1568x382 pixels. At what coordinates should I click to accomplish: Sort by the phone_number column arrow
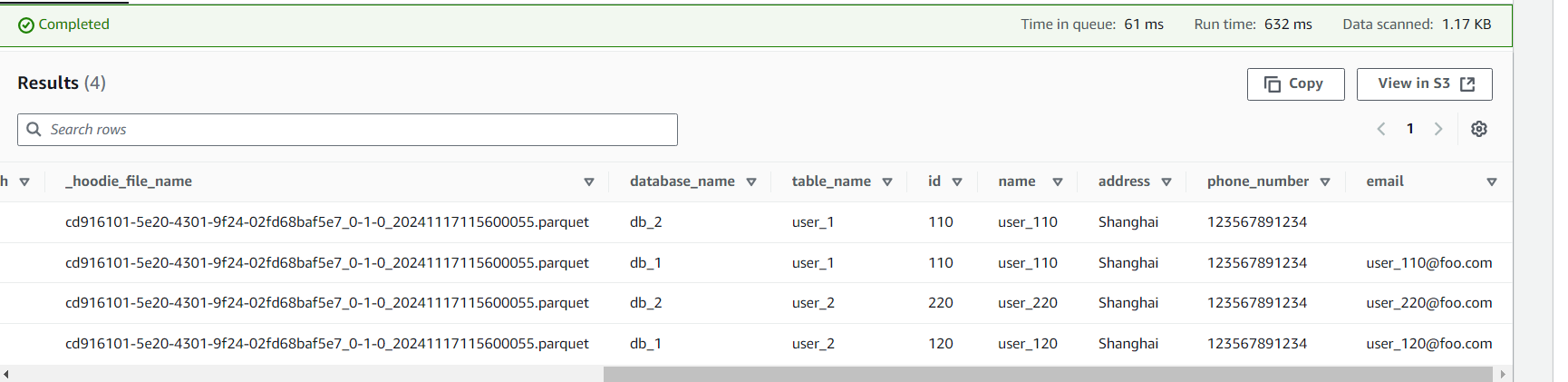1325,181
